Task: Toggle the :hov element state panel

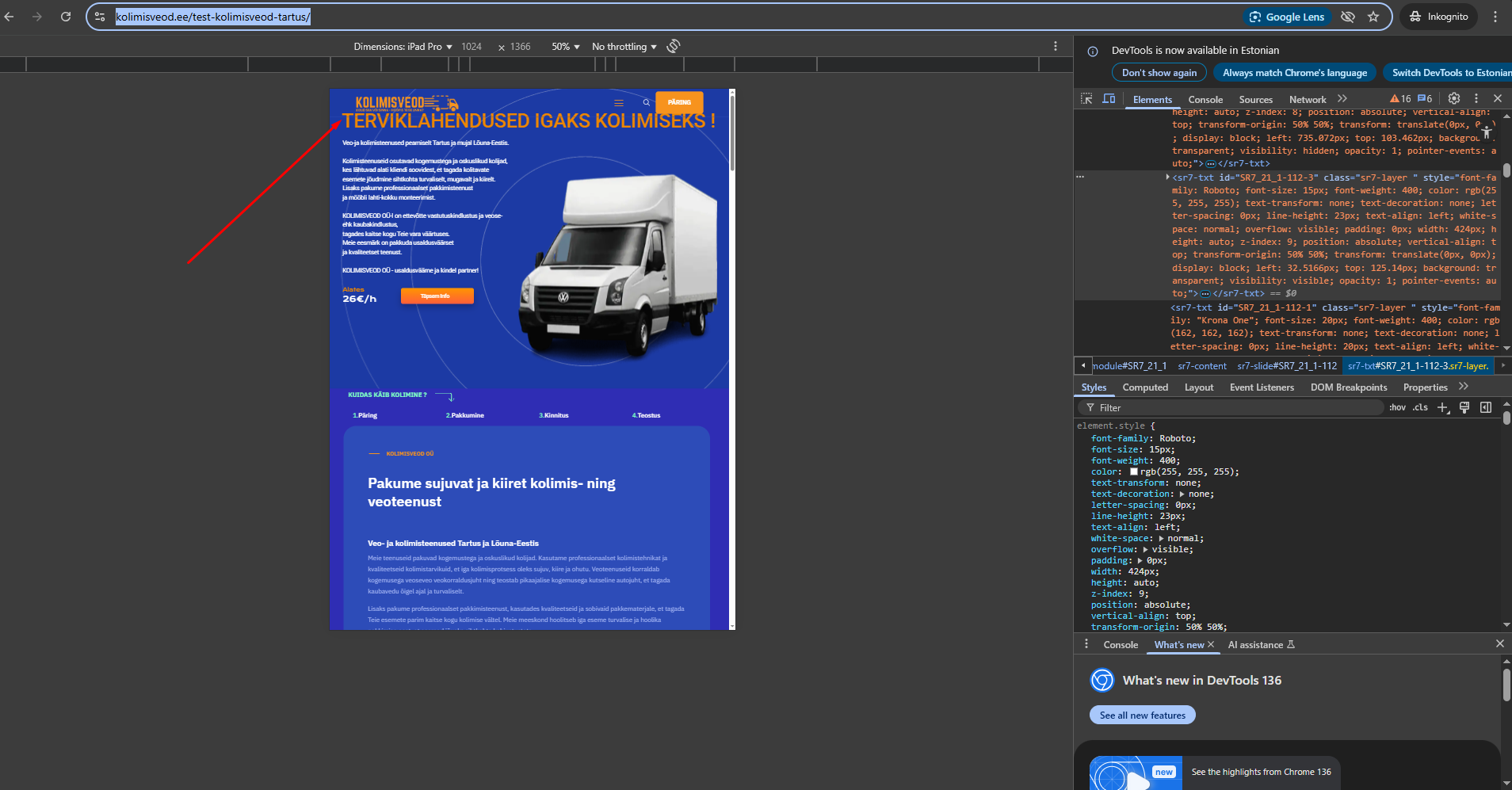Action: click(1397, 407)
